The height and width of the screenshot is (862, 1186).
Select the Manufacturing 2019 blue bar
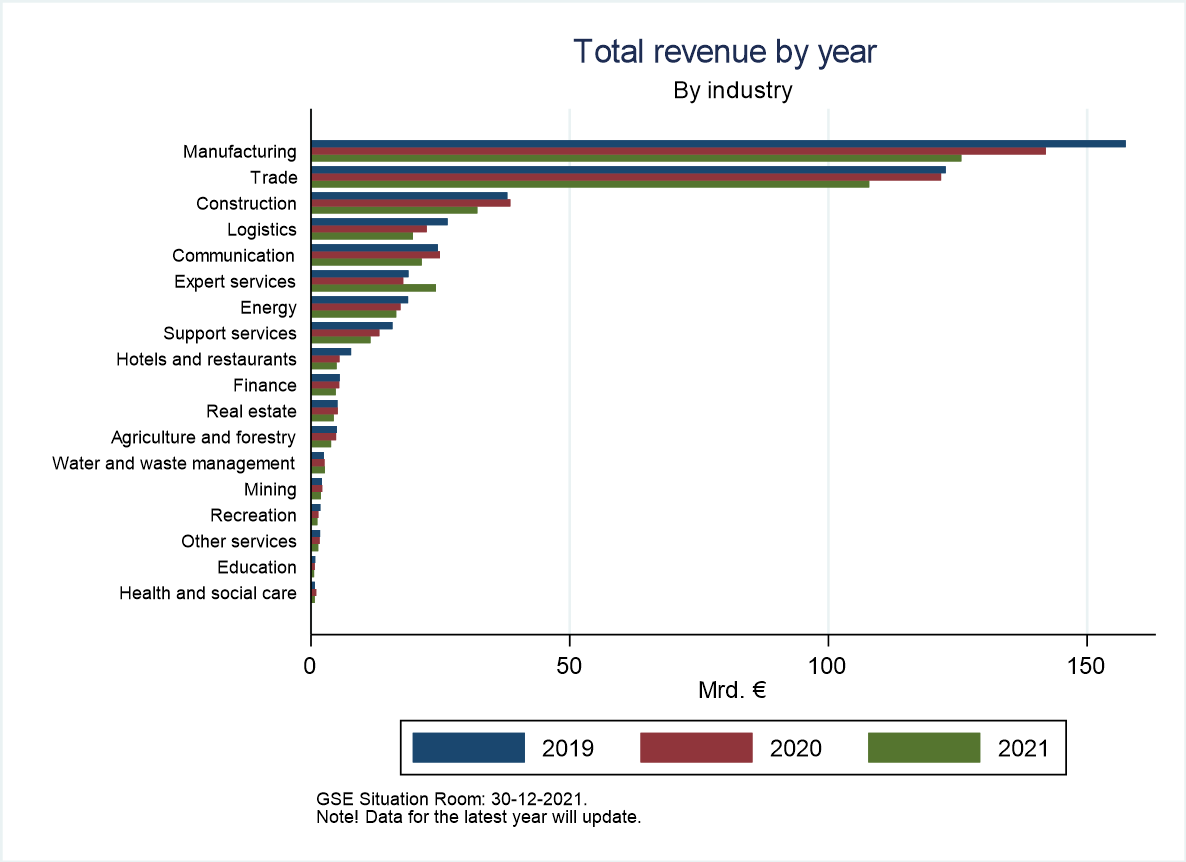point(718,144)
